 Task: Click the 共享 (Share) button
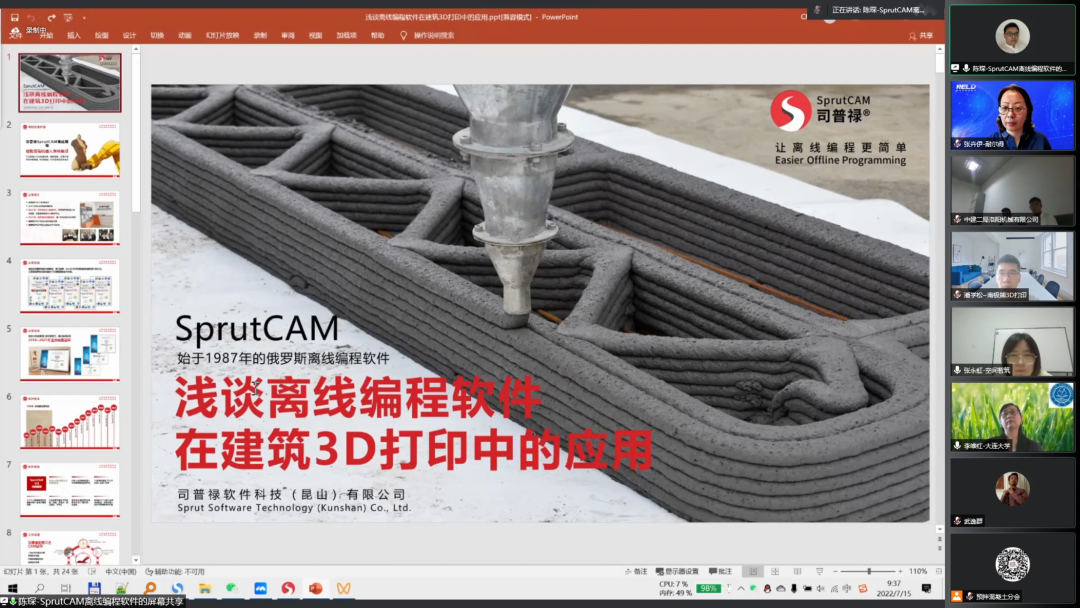[x=922, y=35]
